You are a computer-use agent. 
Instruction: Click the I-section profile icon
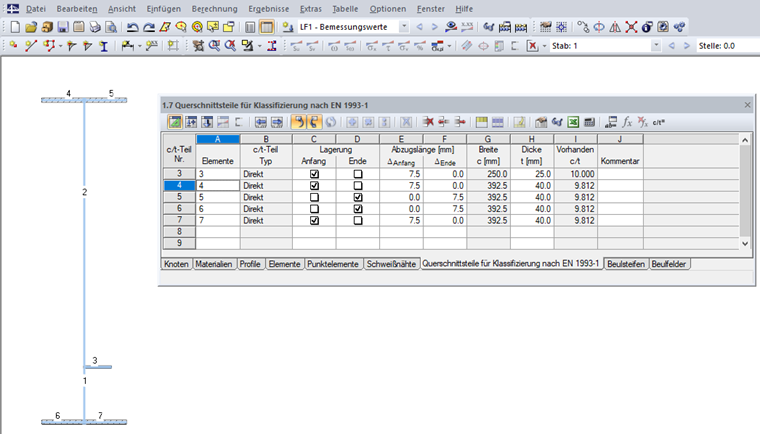click(104, 46)
